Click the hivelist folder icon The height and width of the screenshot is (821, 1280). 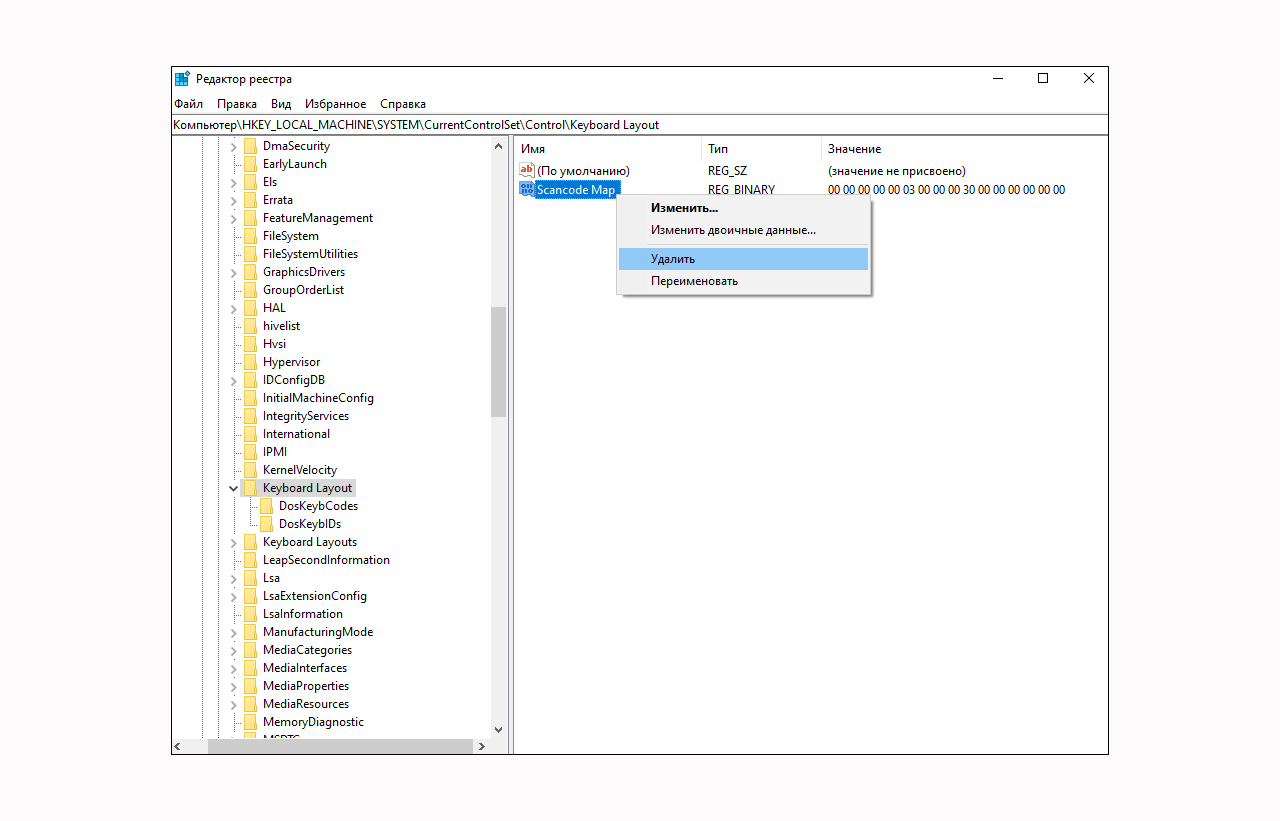(250, 326)
